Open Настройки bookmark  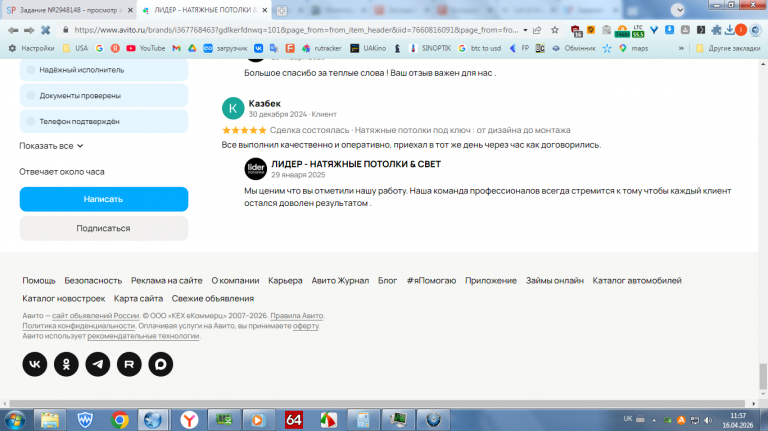point(32,48)
